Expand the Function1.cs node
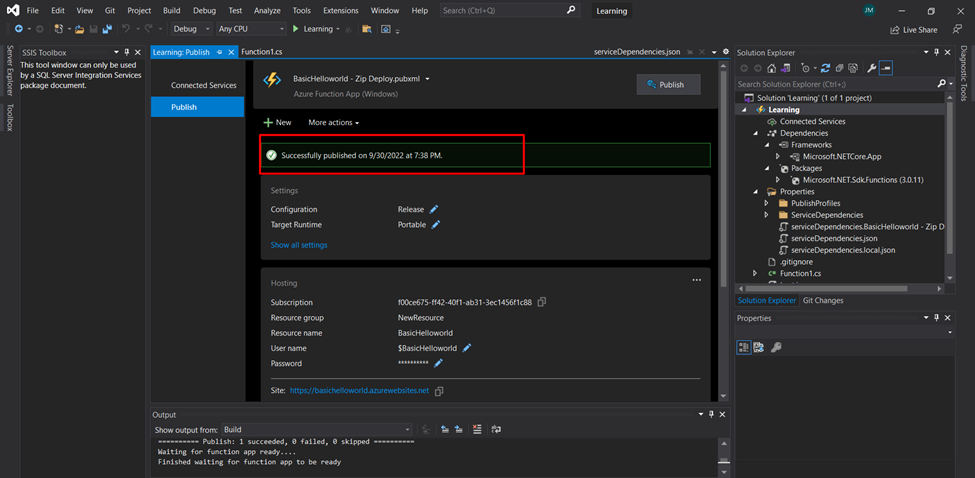The width and height of the screenshot is (975, 478). coord(756,273)
